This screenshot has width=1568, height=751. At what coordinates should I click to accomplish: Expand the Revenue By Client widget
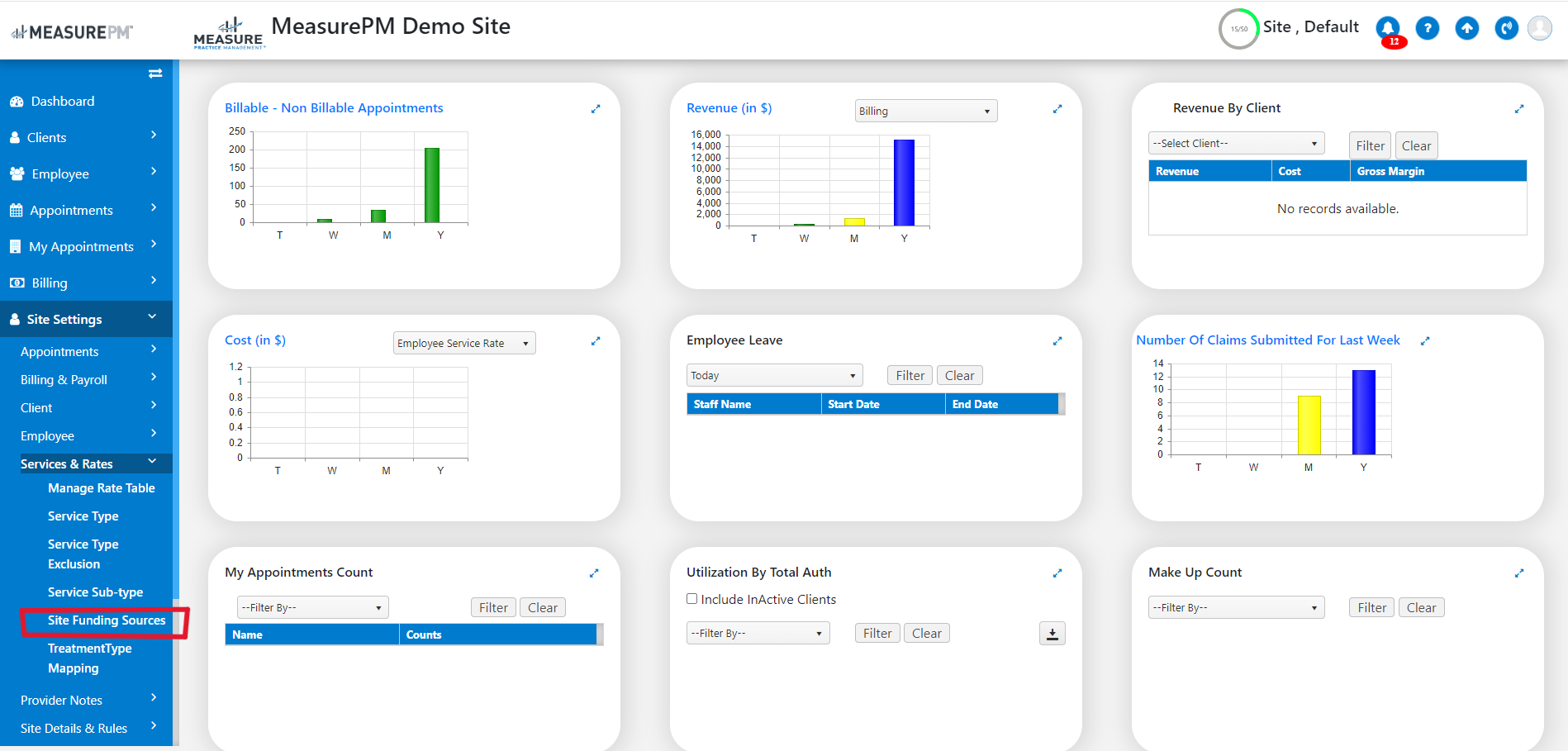point(1519,109)
